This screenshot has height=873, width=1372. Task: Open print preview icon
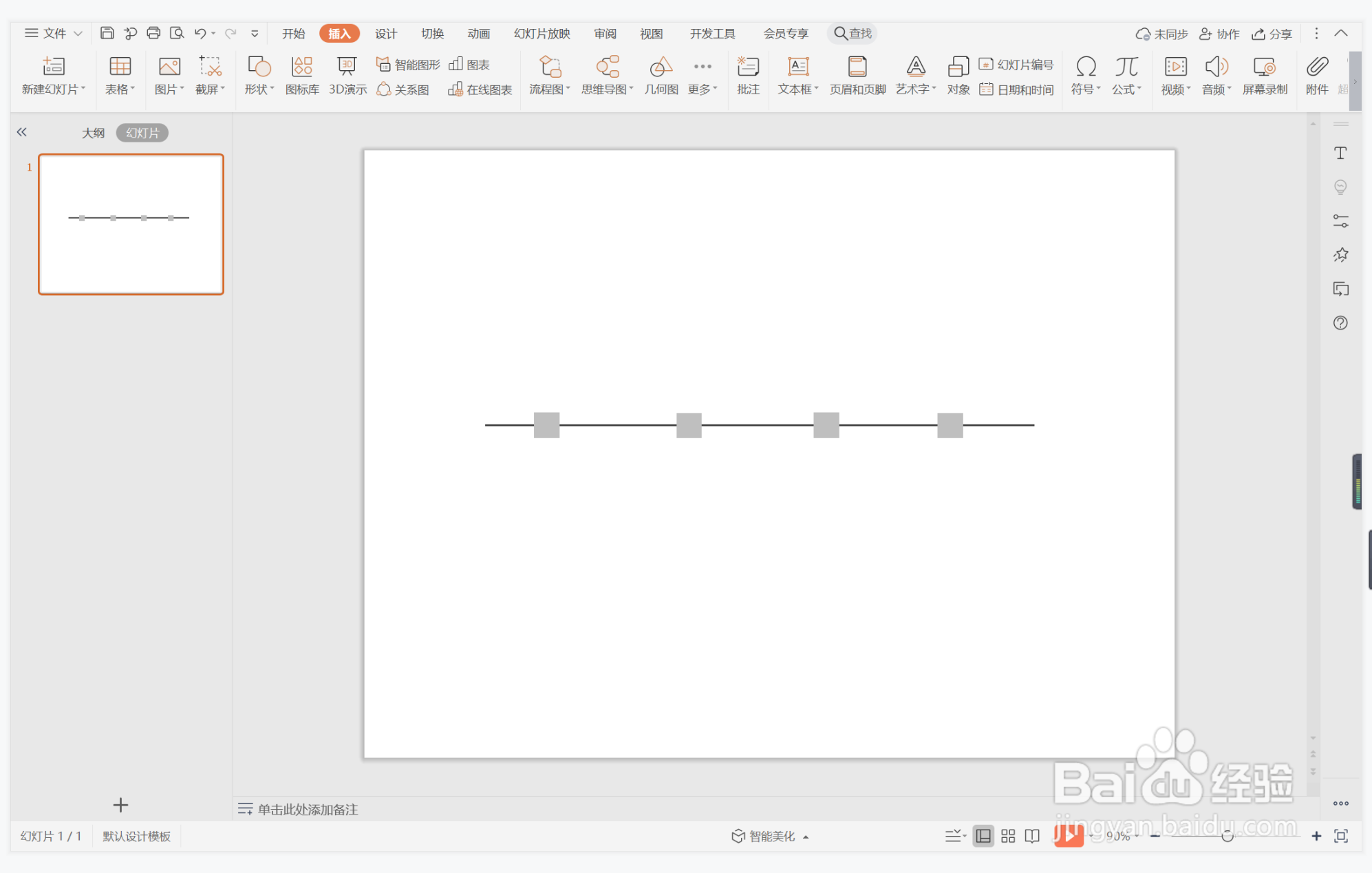(x=177, y=33)
